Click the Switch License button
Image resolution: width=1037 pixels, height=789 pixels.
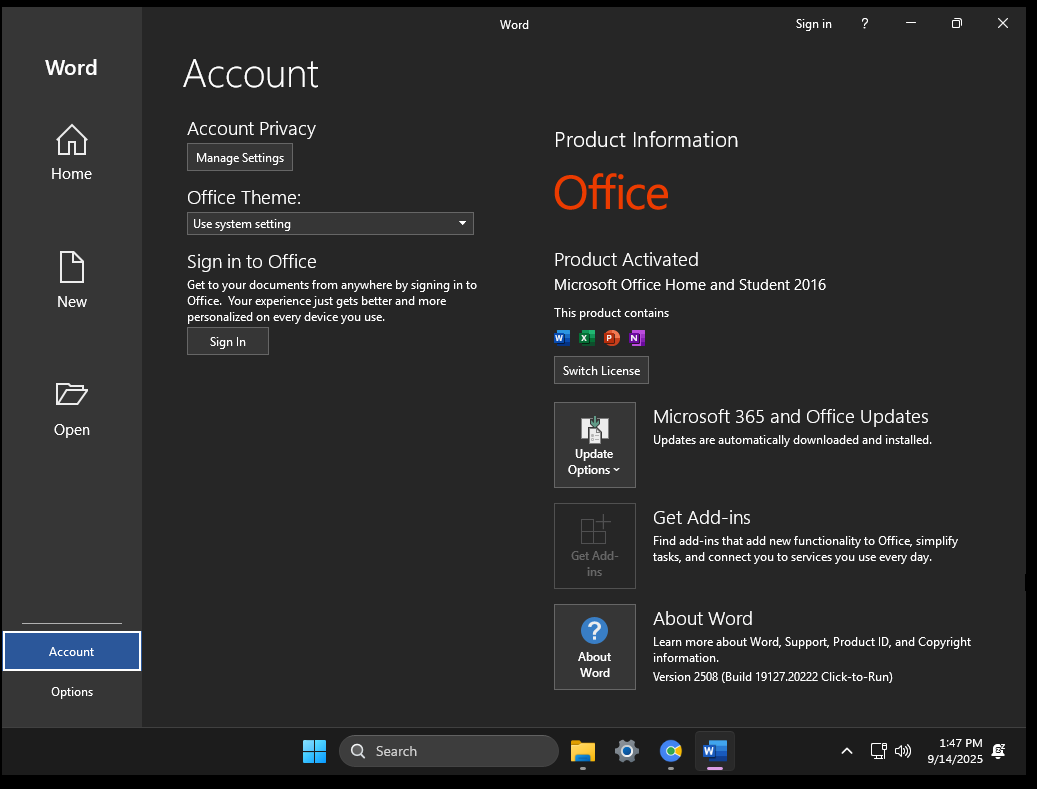(601, 370)
